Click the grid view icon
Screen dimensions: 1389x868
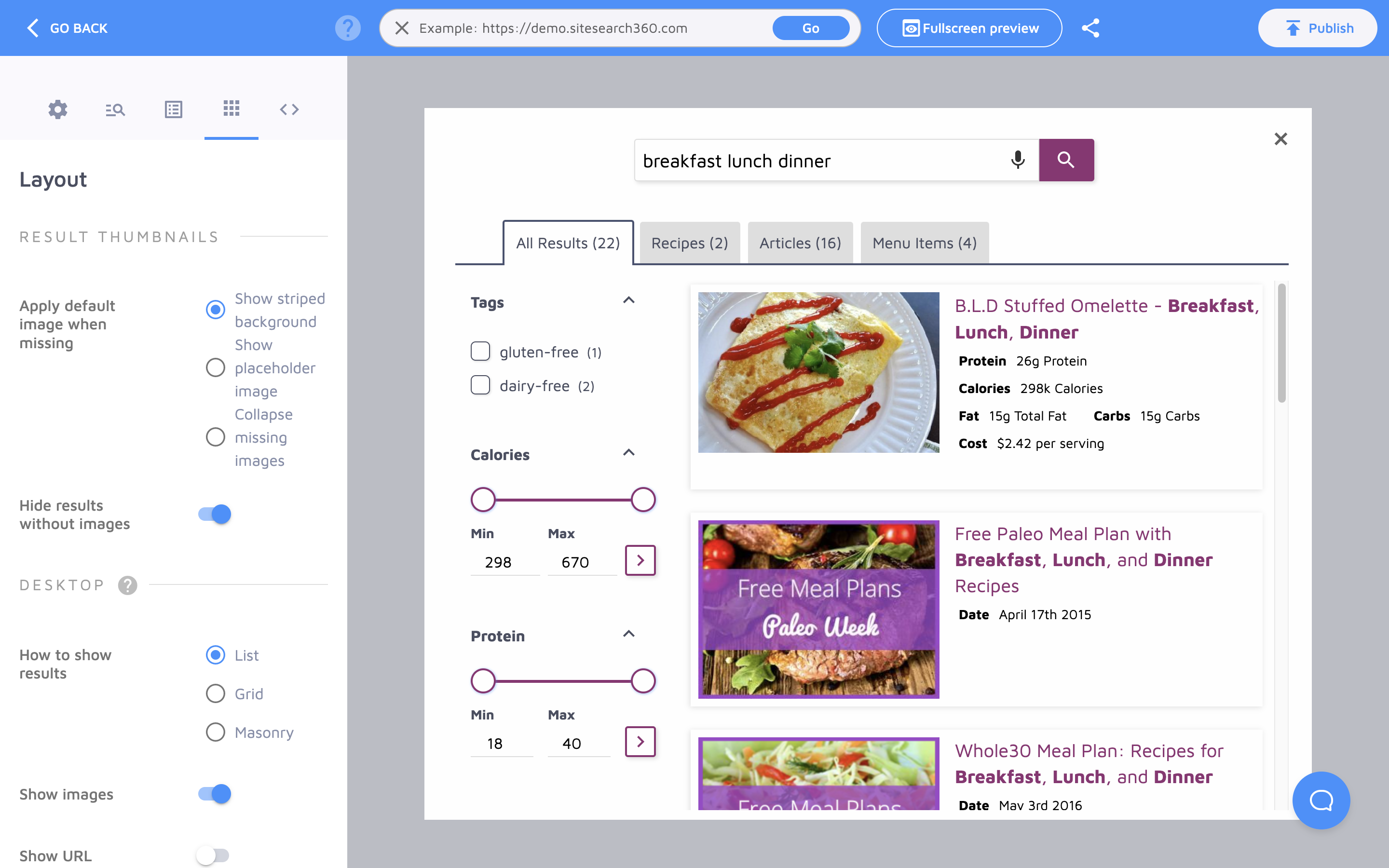click(x=231, y=108)
